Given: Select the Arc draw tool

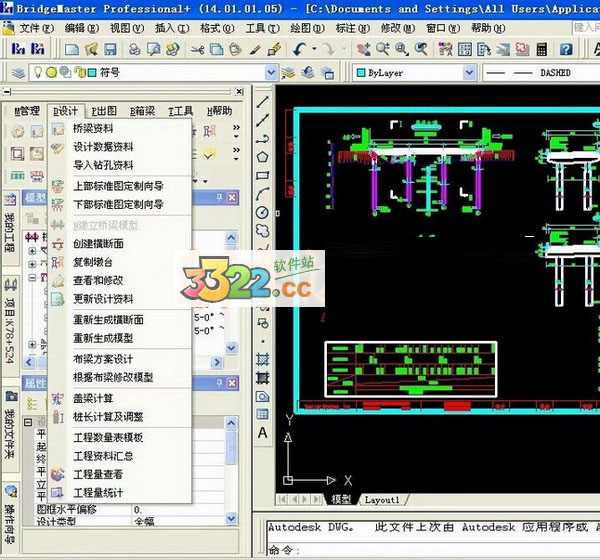Looking at the screenshot, I should 262,194.
